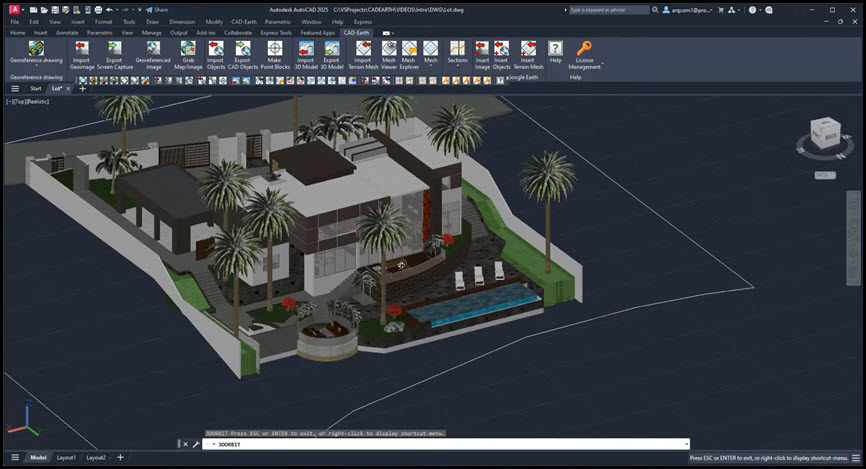
Task: Select Make Point Blocks tool
Action: click(x=274, y=55)
